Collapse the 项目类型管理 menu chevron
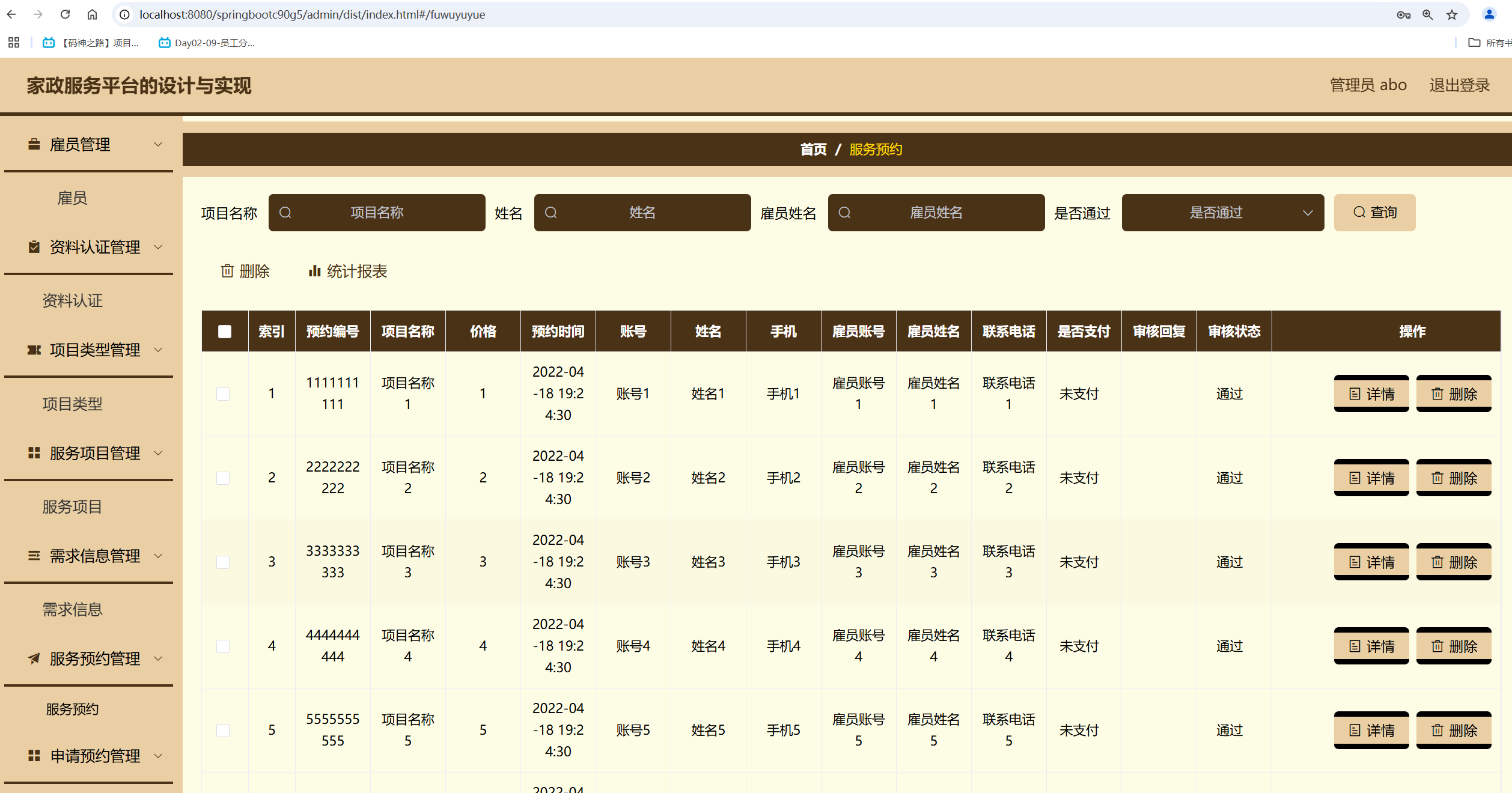This screenshot has height=793, width=1512. [x=158, y=350]
